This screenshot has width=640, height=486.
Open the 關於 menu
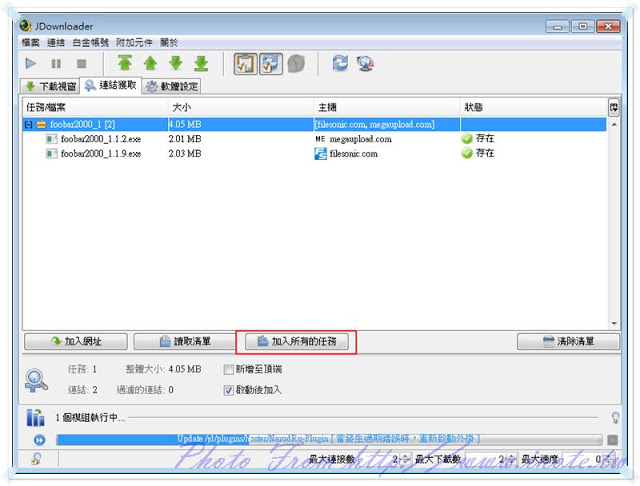(169, 42)
